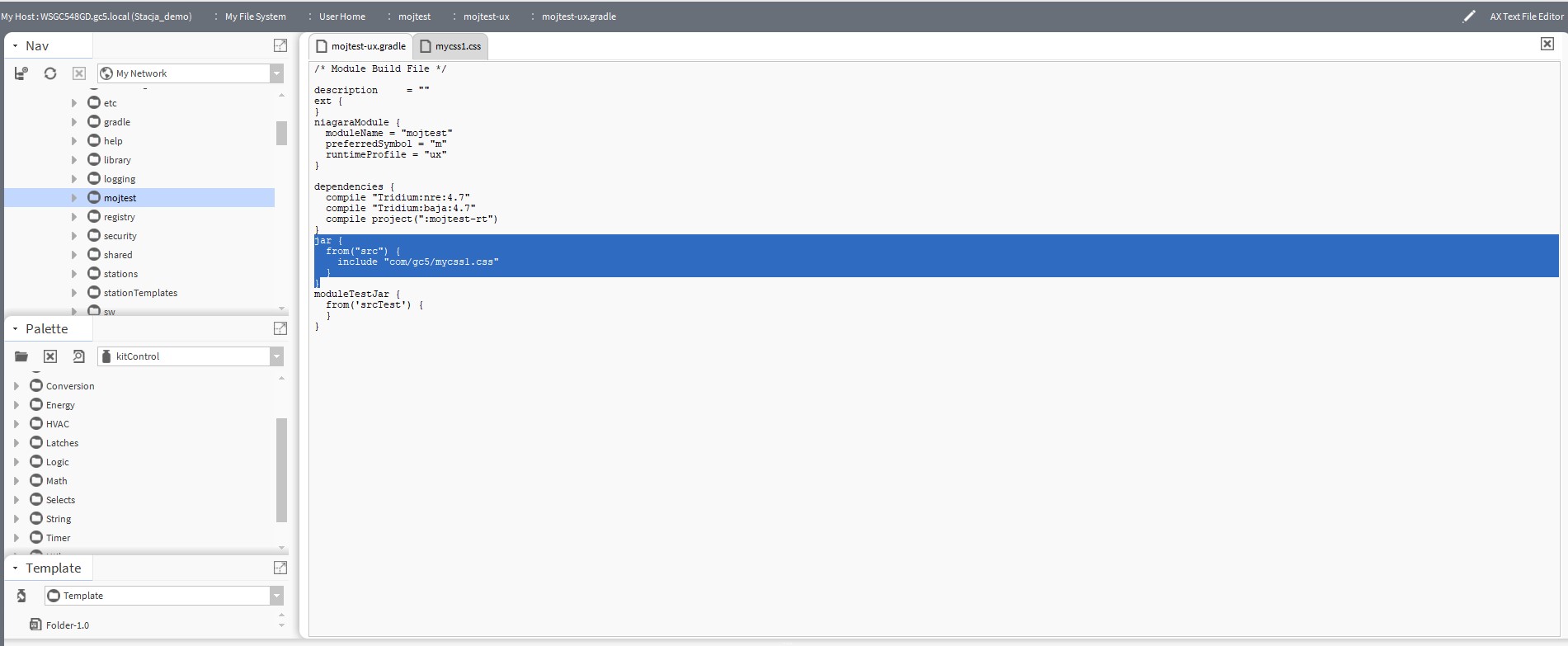
Task: Click the runtimeProfile = "ux" line
Action: (x=386, y=154)
